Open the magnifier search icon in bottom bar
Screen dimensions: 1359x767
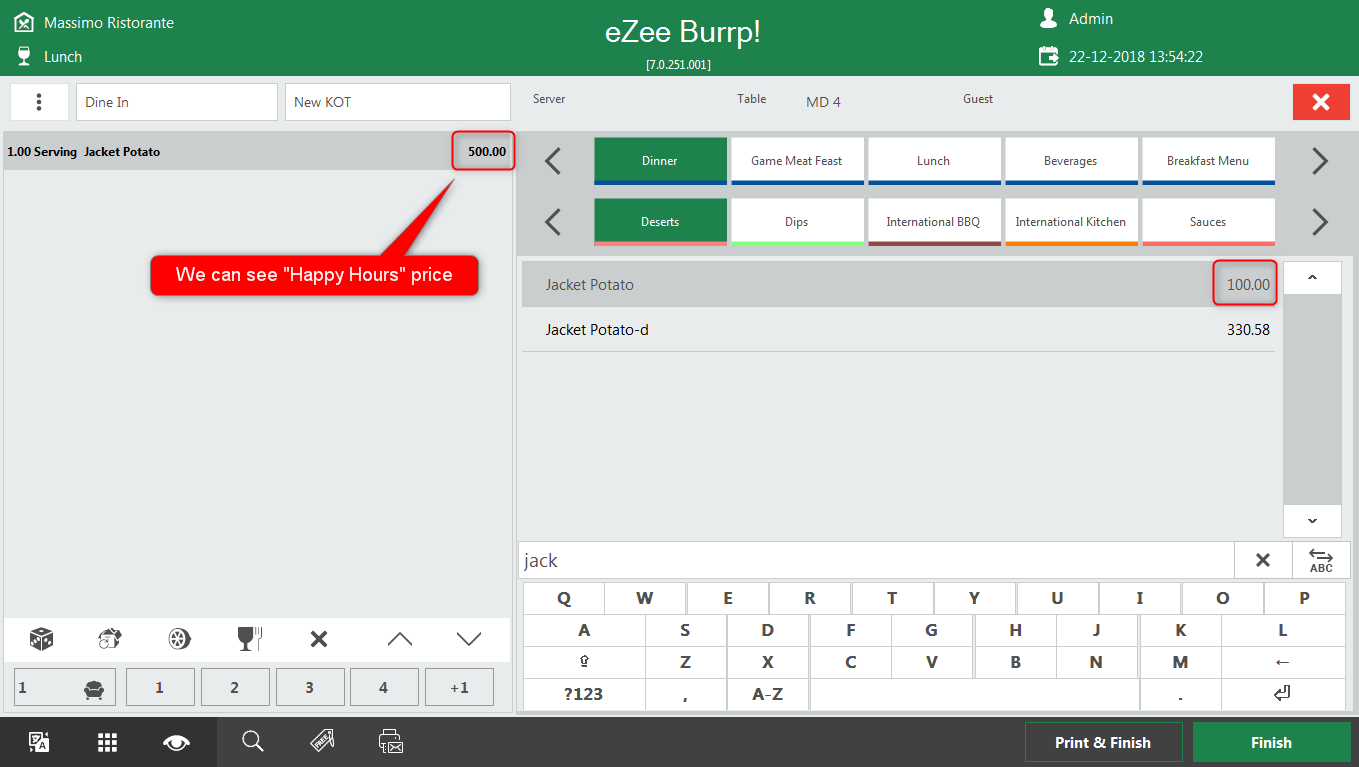253,741
